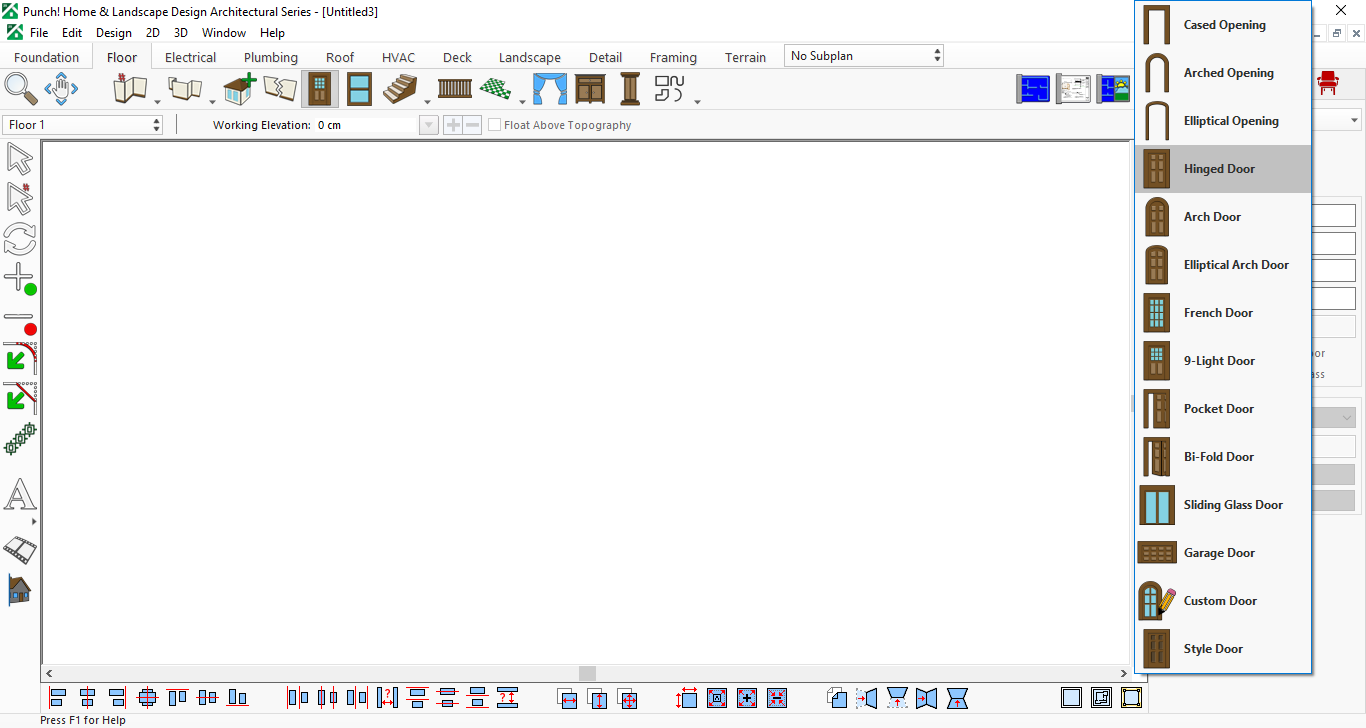Expand the flooring tool dropdown arrow
This screenshot has height=728, width=1366.
pos(522,101)
